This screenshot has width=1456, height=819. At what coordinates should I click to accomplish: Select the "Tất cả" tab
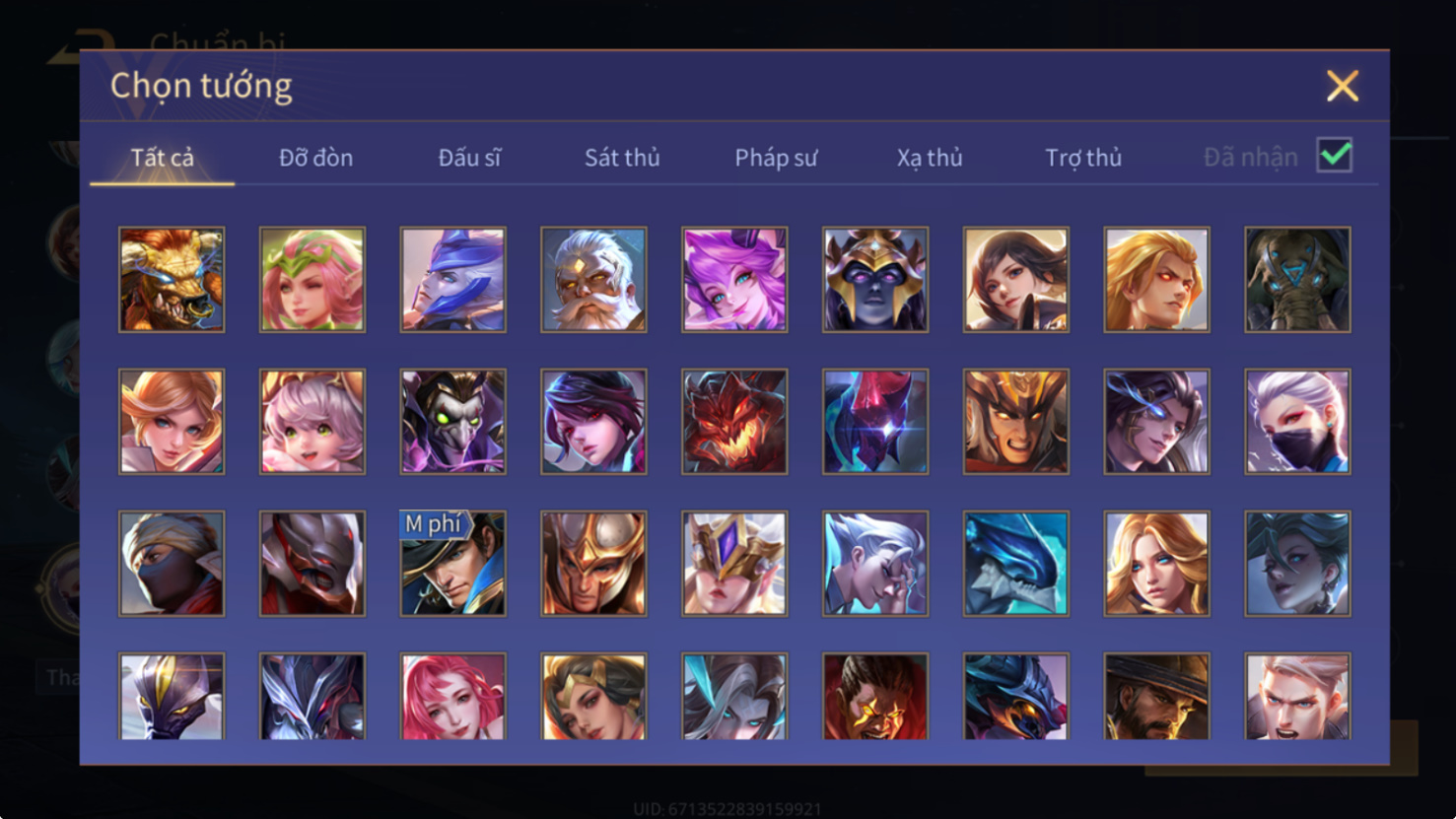[x=163, y=158]
